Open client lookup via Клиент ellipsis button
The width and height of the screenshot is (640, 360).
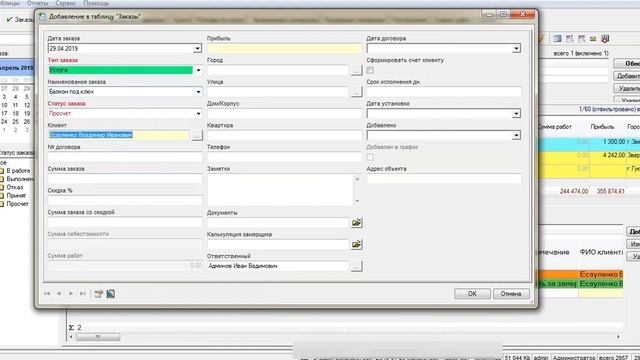pyautogui.click(x=197, y=135)
